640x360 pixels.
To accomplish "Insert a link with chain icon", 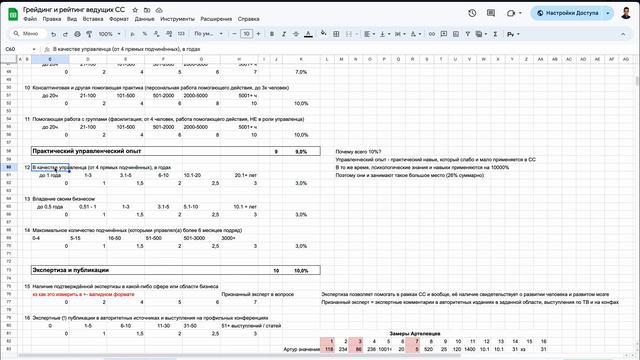I will tap(431, 34).
